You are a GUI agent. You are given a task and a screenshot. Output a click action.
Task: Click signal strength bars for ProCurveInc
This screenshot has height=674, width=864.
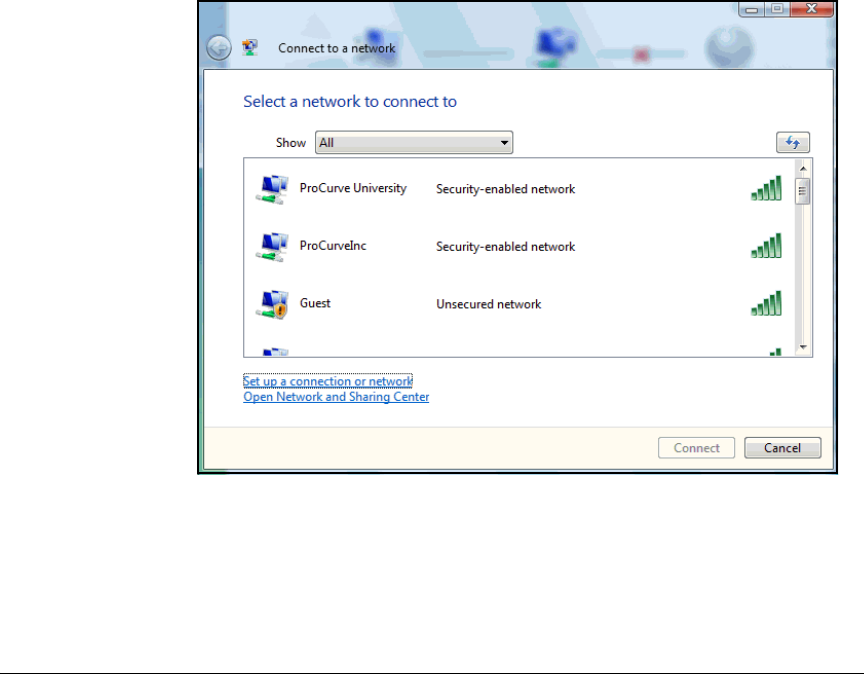click(x=766, y=245)
